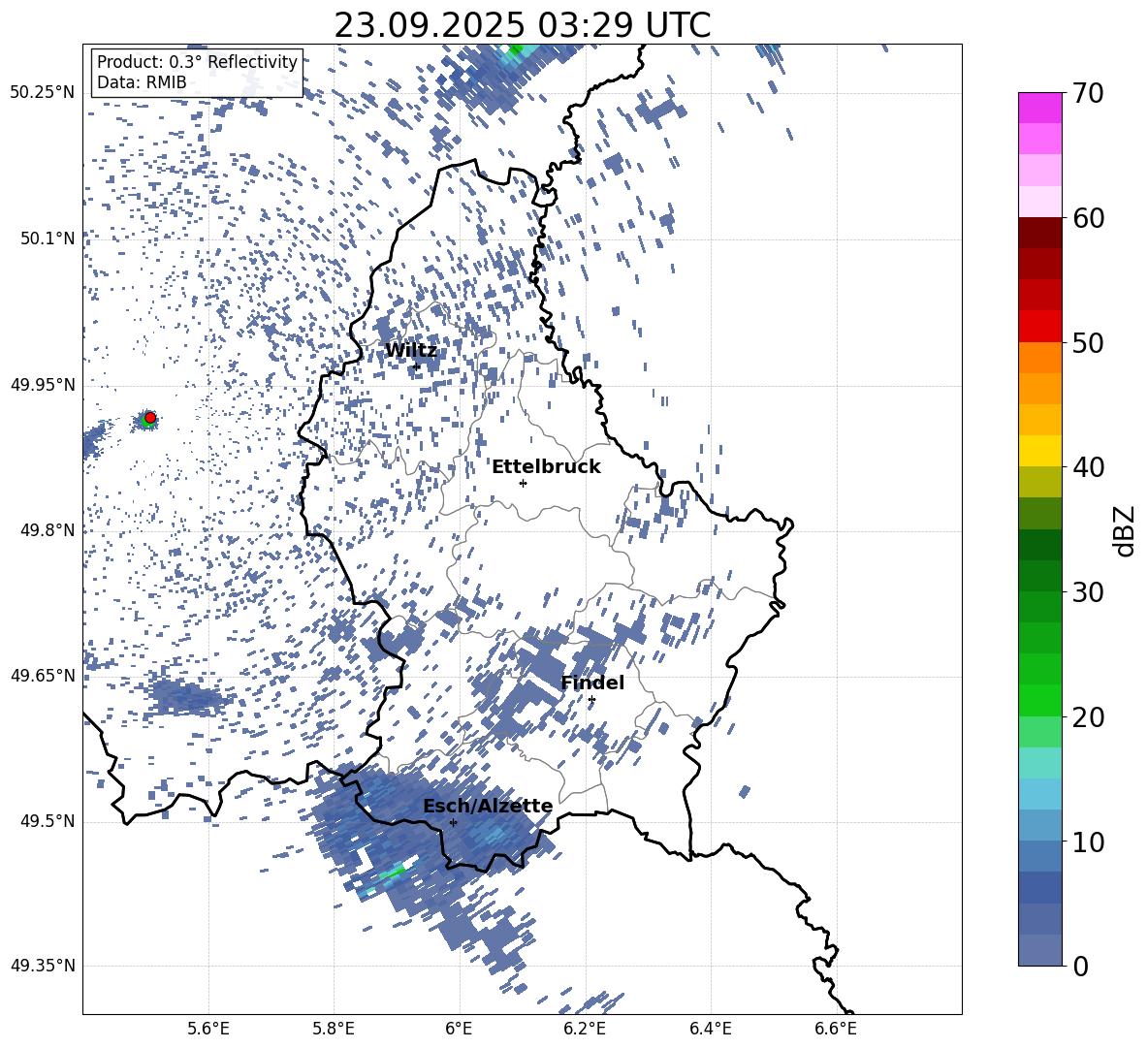The height and width of the screenshot is (1048, 1148).
Task: Click the 49.95°N latitude tick label
Action: point(43,385)
